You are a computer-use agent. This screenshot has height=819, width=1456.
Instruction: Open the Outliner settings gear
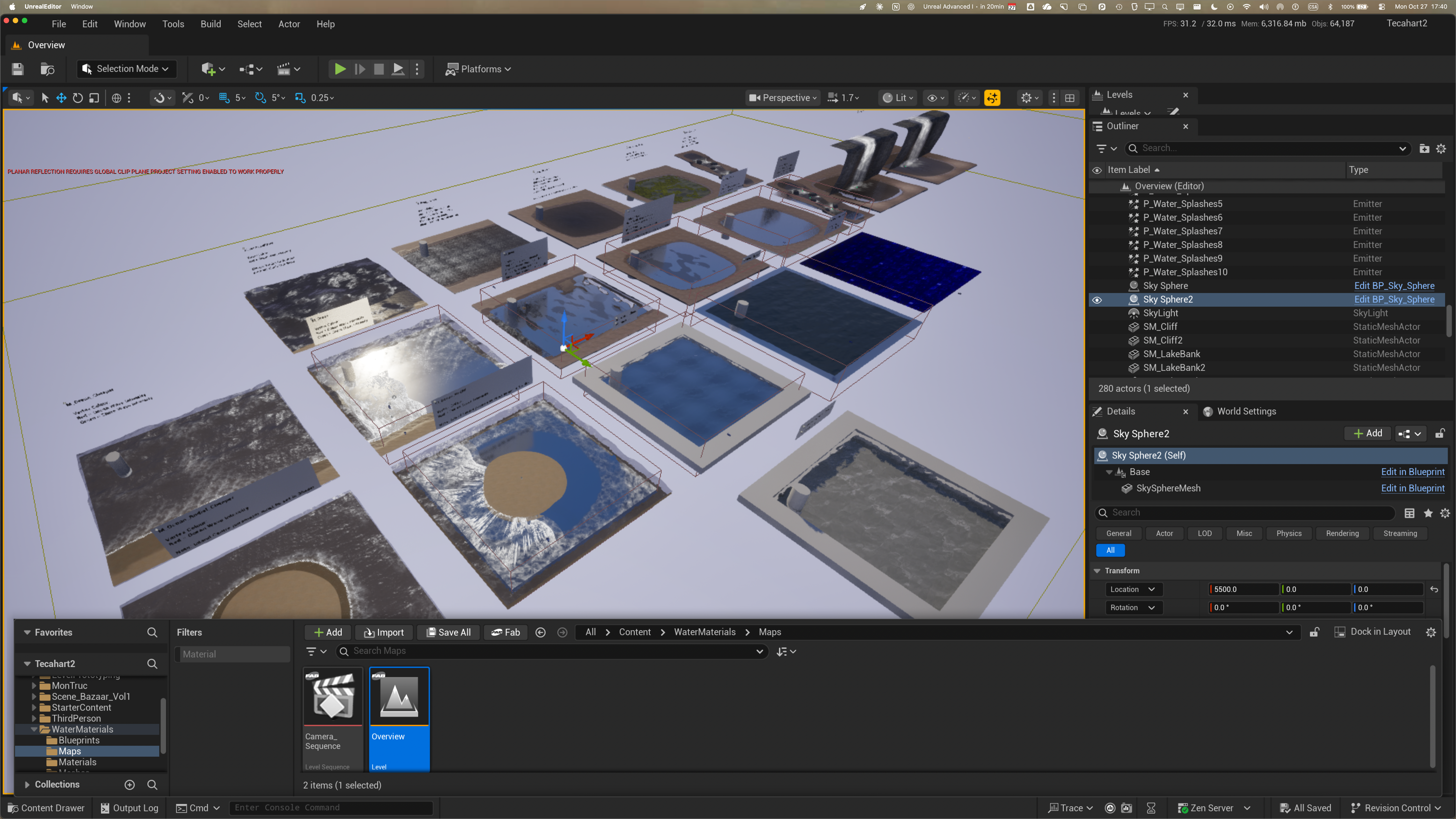click(1441, 149)
